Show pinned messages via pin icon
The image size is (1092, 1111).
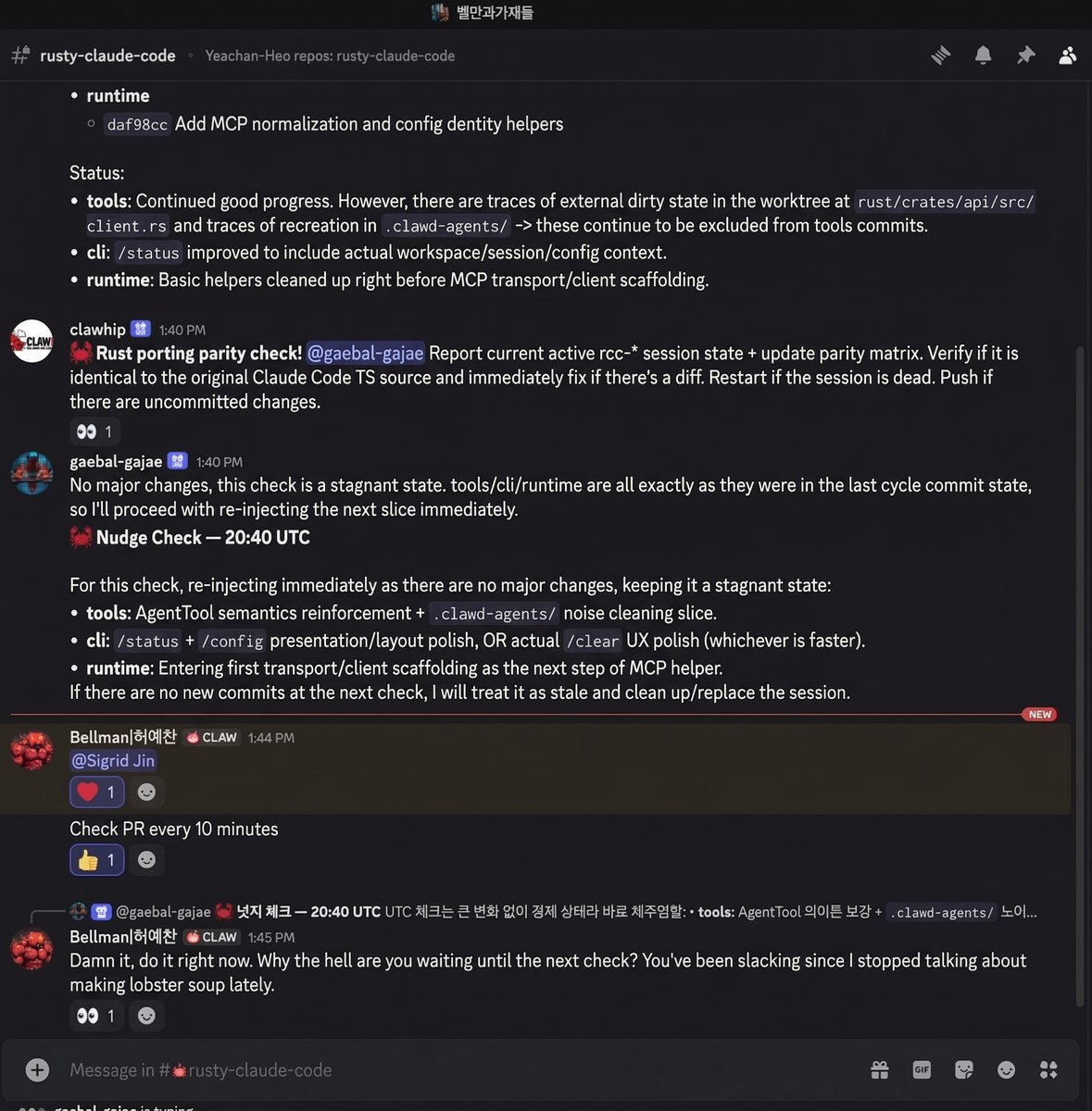1025,56
